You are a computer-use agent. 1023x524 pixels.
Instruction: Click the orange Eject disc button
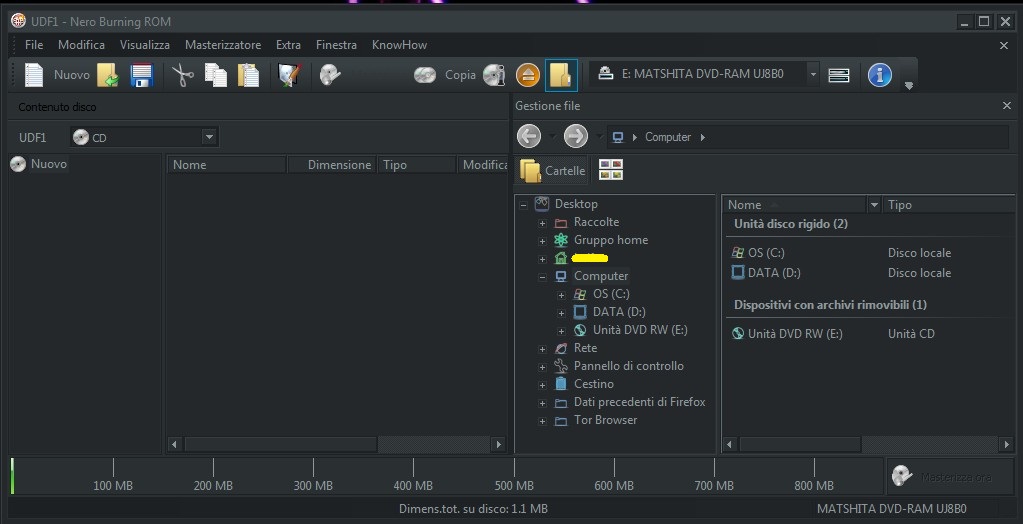528,75
